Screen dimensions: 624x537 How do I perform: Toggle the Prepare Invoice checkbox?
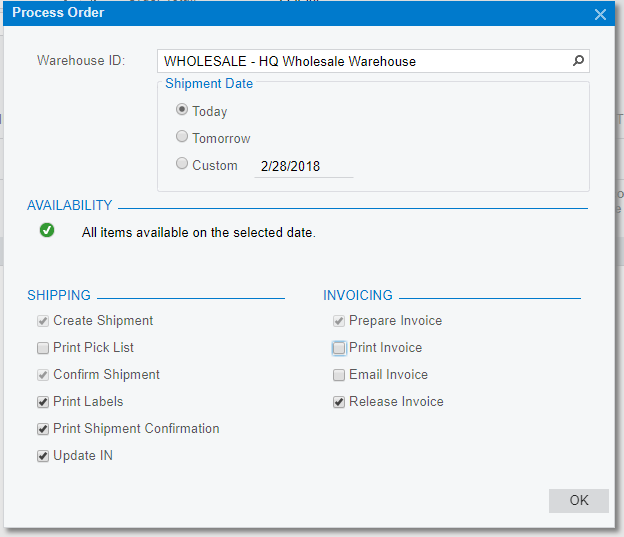(x=340, y=321)
